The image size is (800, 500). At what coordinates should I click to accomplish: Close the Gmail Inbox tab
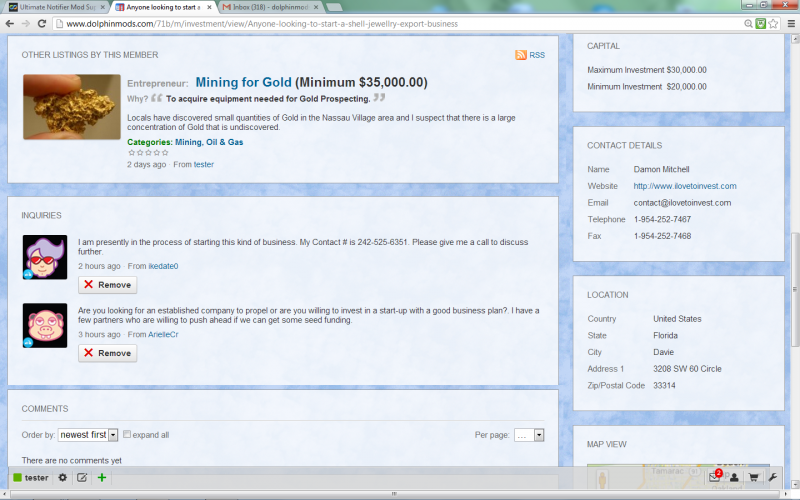coord(316,7)
